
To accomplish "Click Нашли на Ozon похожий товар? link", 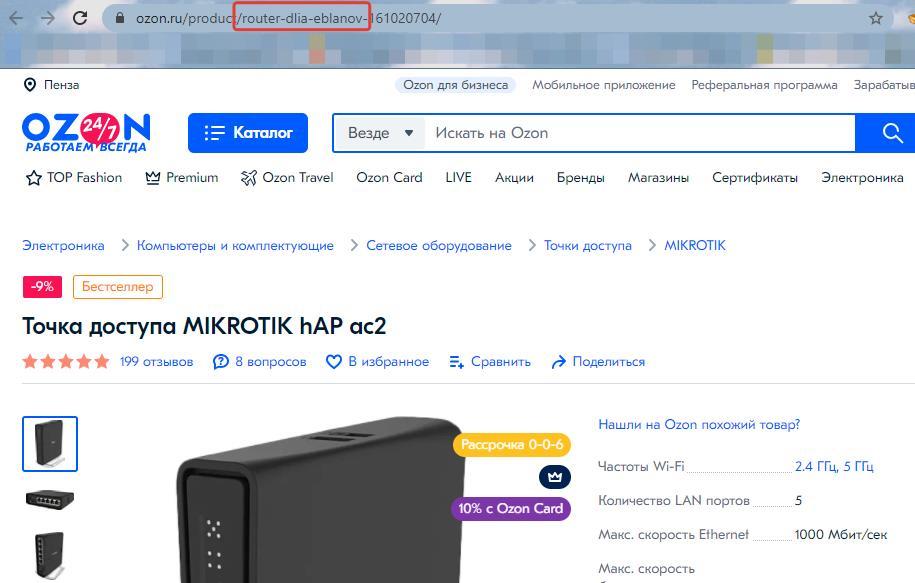I will tap(699, 424).
